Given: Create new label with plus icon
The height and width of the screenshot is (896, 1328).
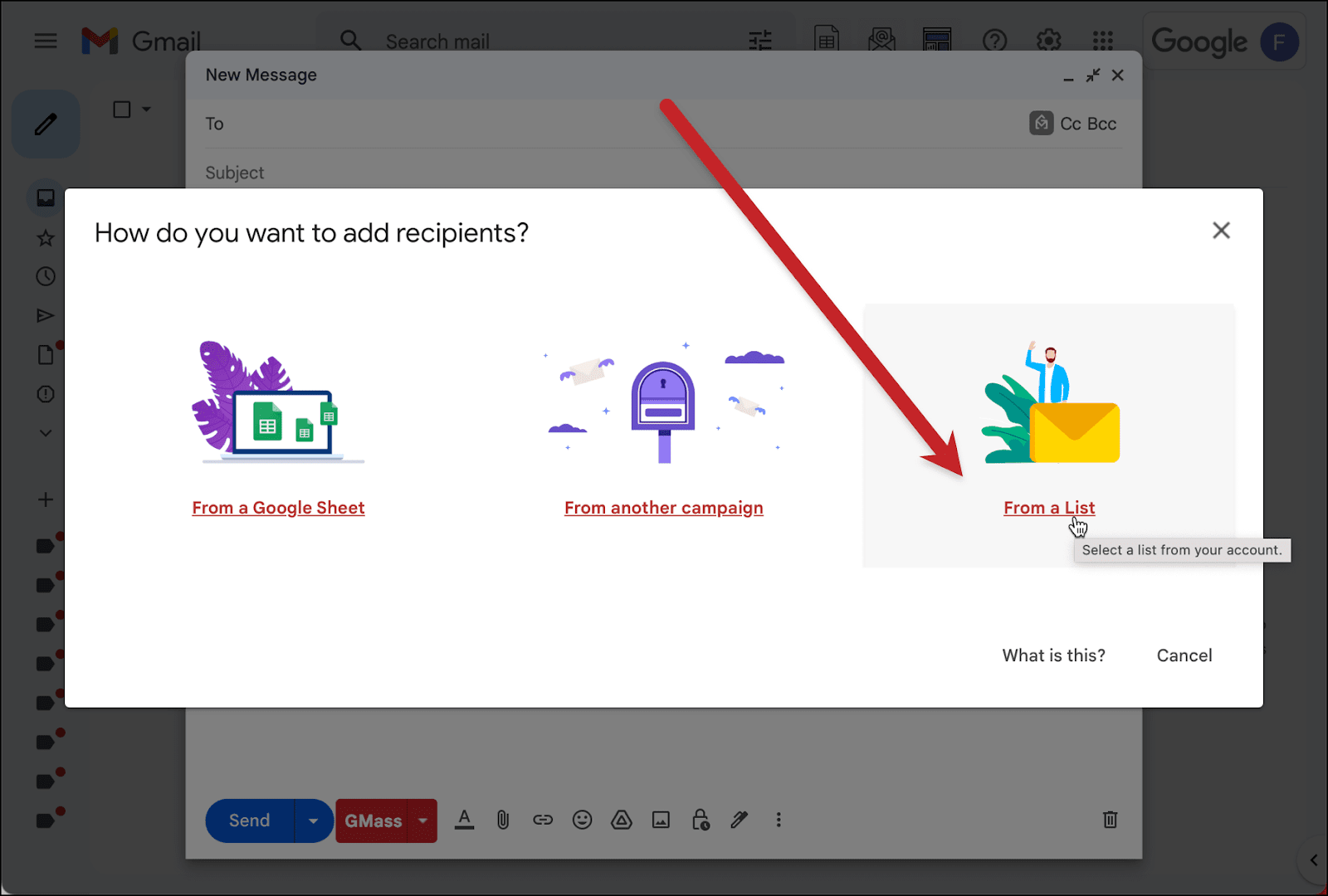Looking at the screenshot, I should point(46,499).
